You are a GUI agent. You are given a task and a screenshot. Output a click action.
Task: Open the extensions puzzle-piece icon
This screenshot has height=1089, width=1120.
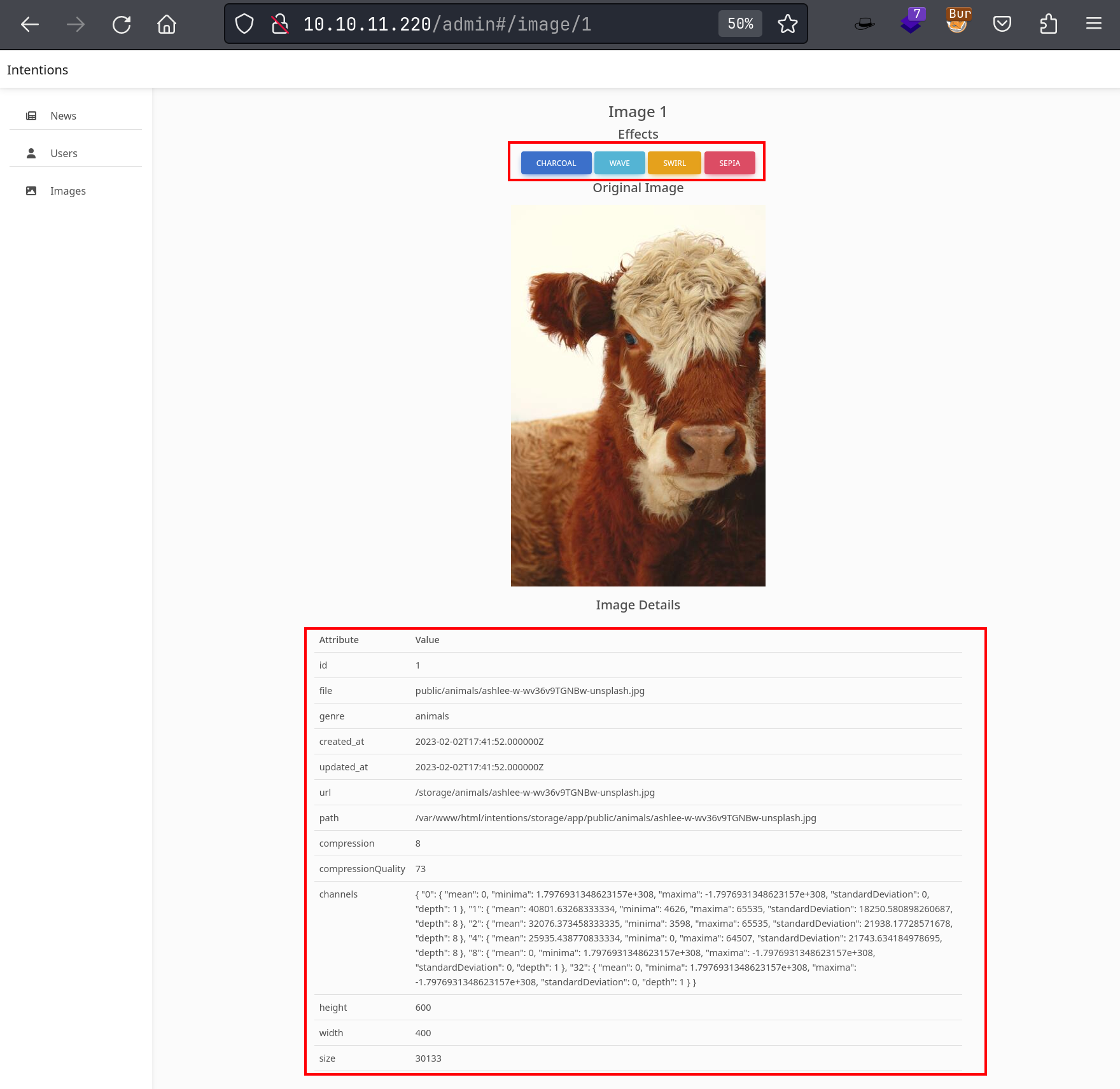point(1048,24)
